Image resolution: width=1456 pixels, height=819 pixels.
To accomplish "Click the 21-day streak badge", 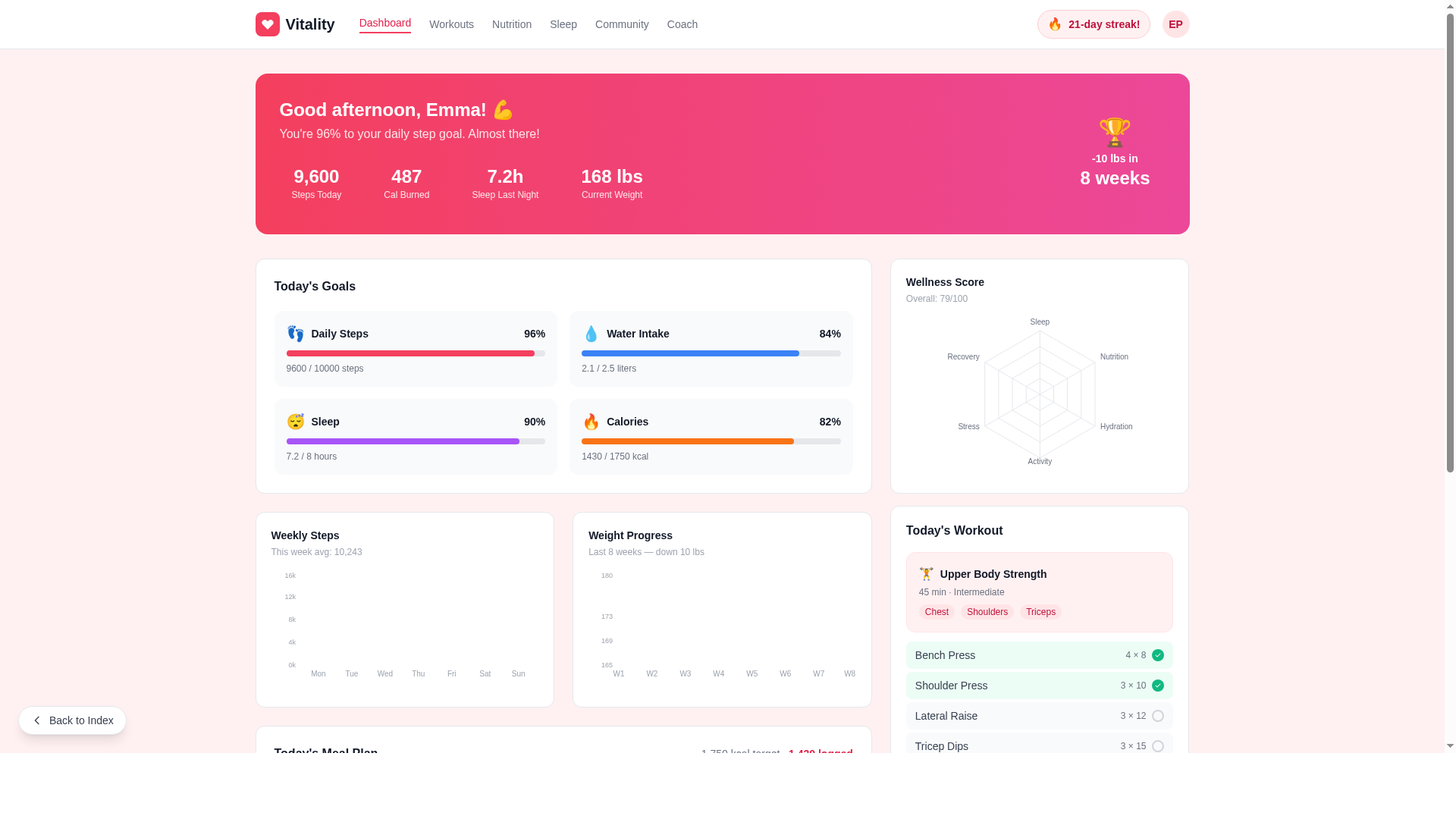I will (x=1093, y=24).
